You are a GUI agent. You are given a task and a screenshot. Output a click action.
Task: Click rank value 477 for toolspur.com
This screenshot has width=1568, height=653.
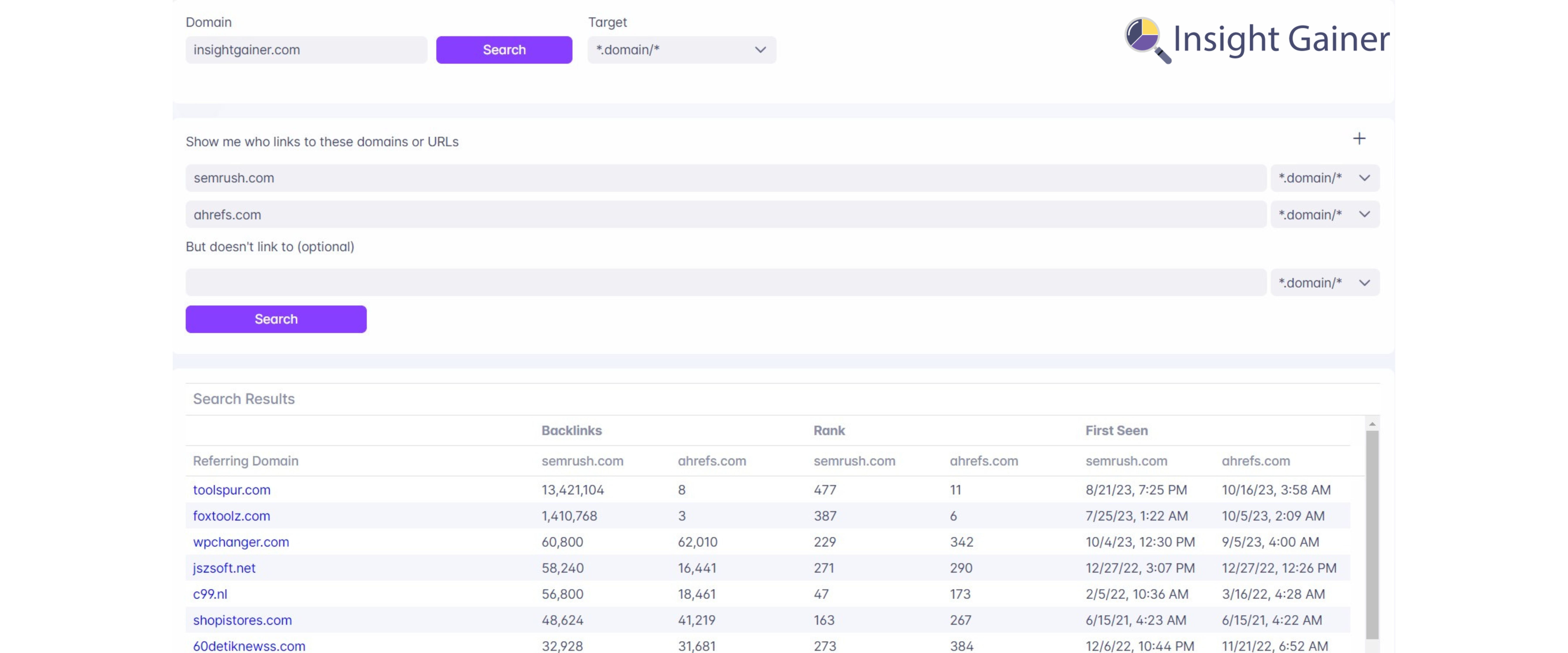[825, 490]
